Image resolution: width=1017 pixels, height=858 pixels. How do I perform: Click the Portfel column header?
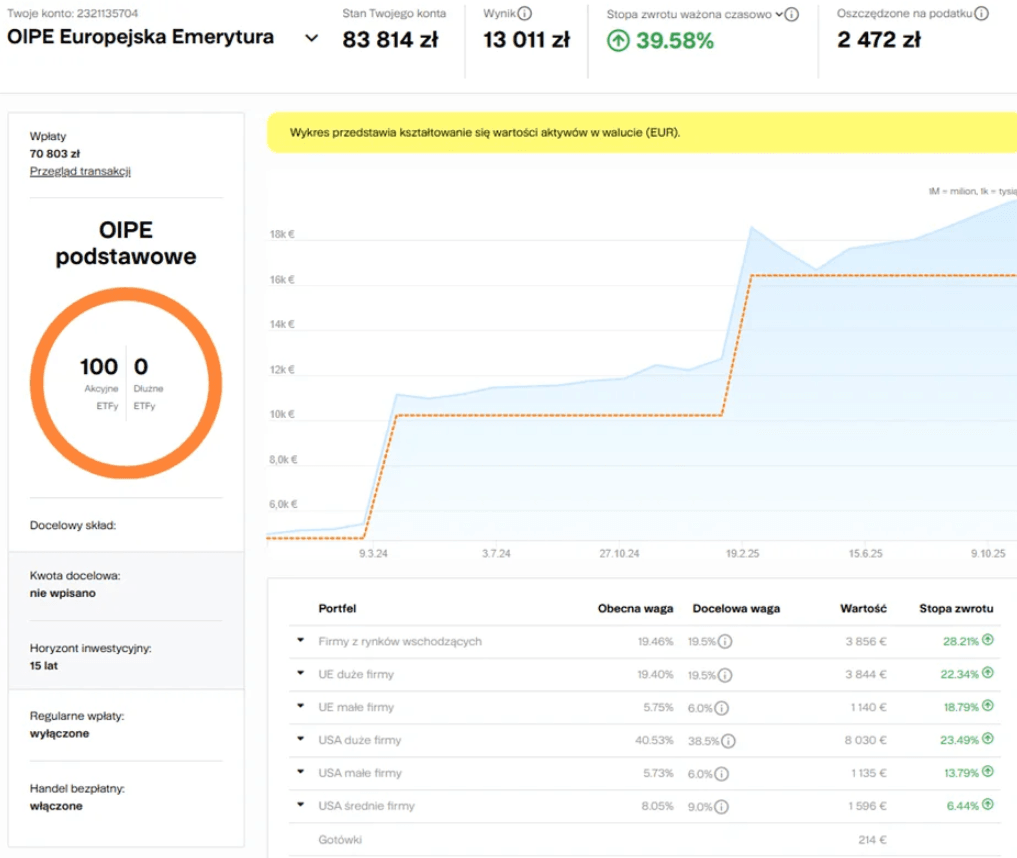pyautogui.click(x=337, y=608)
